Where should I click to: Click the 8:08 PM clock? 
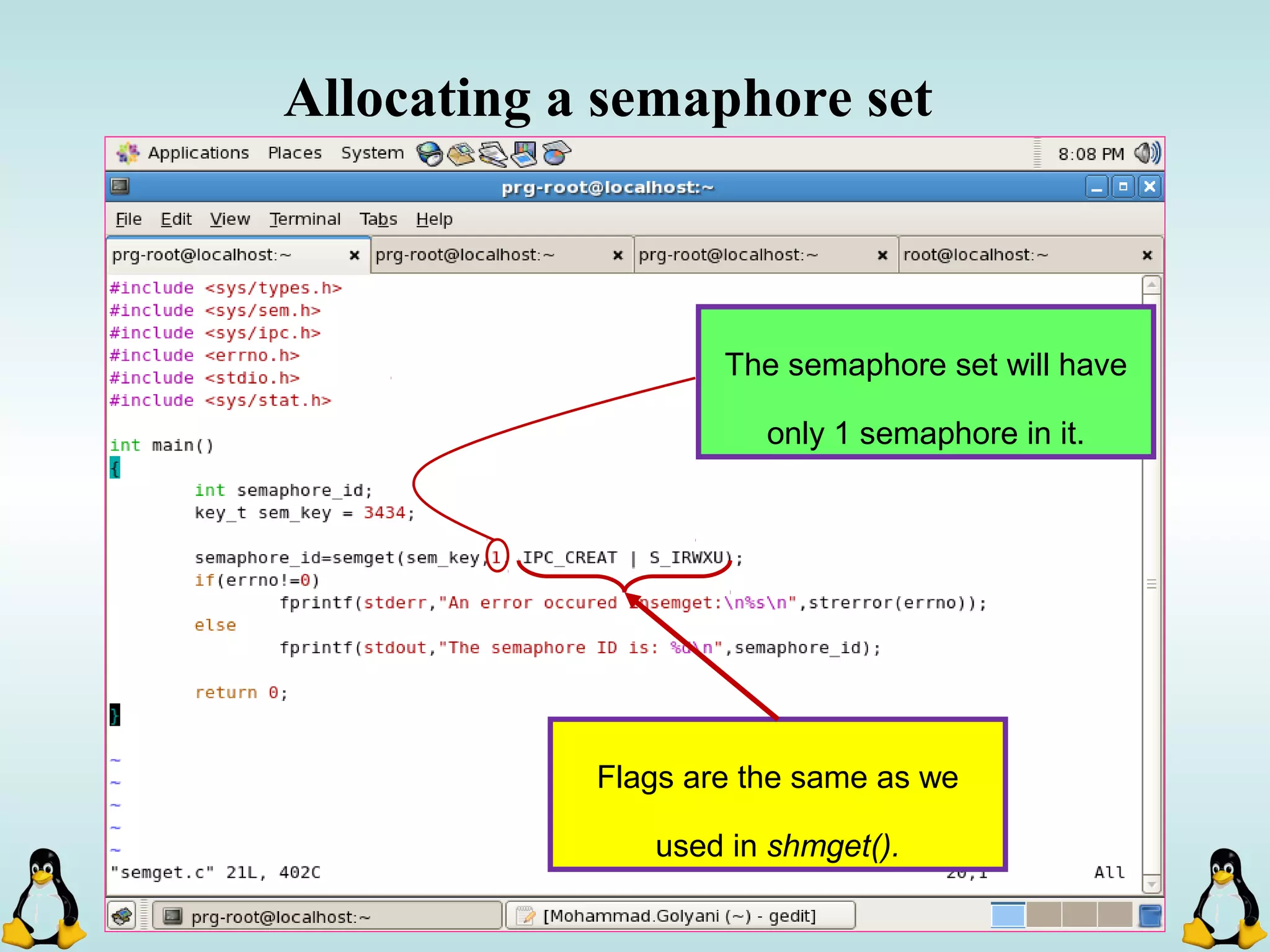(x=1091, y=154)
